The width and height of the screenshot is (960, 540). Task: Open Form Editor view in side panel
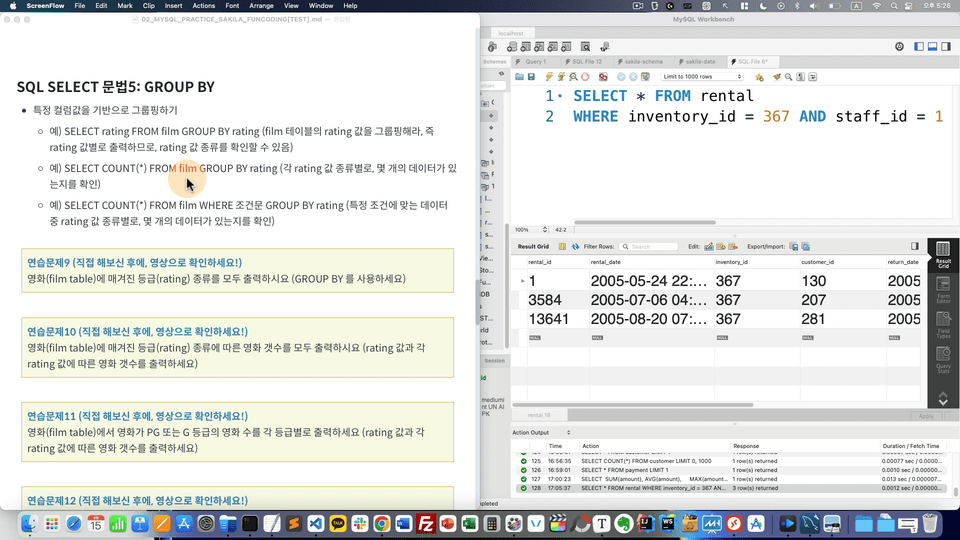[x=943, y=290]
